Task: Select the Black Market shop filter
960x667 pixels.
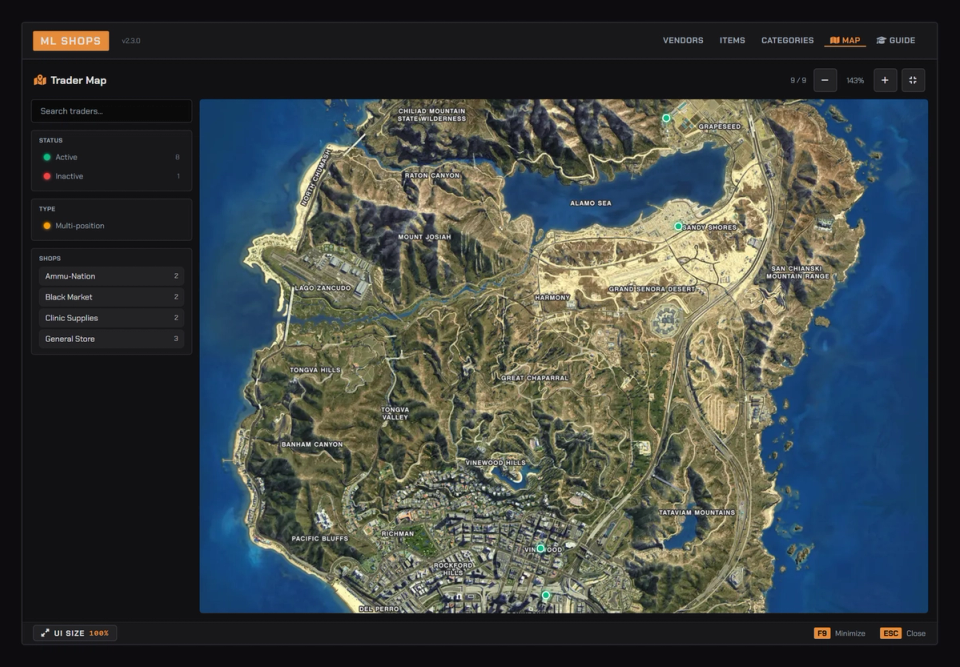Action: [x=111, y=297]
